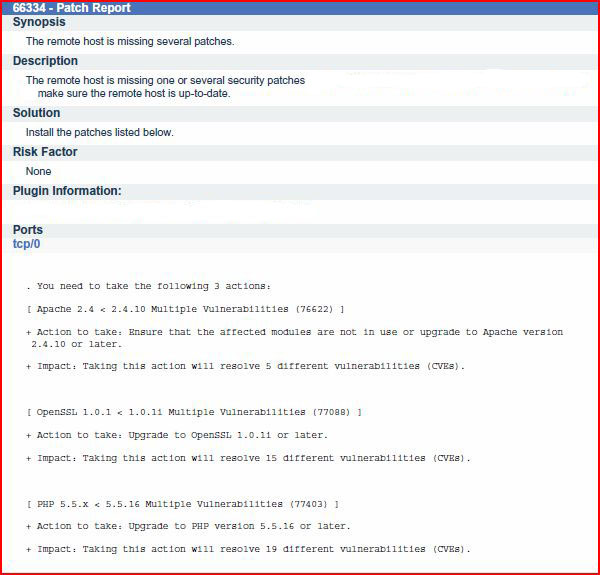The image size is (600, 575).
Task: Click 'Upgrade to OpenSSL 1.0.1i or later'
Action: pos(228,435)
